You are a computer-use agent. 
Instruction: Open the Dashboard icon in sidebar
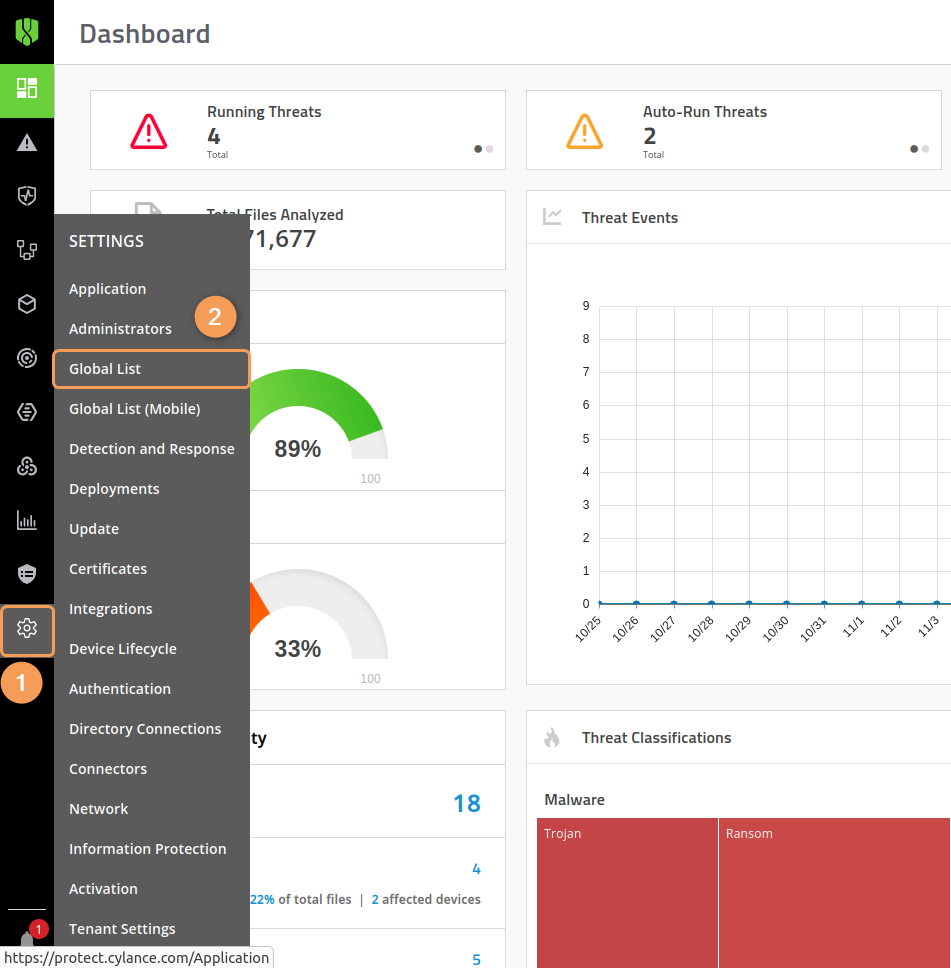click(x=27, y=88)
